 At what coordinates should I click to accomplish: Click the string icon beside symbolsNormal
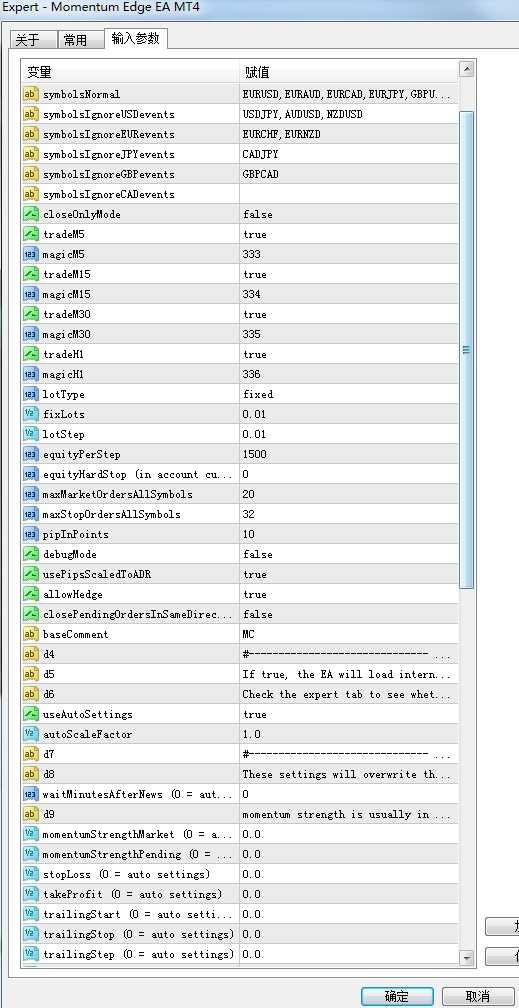[x=31, y=94]
